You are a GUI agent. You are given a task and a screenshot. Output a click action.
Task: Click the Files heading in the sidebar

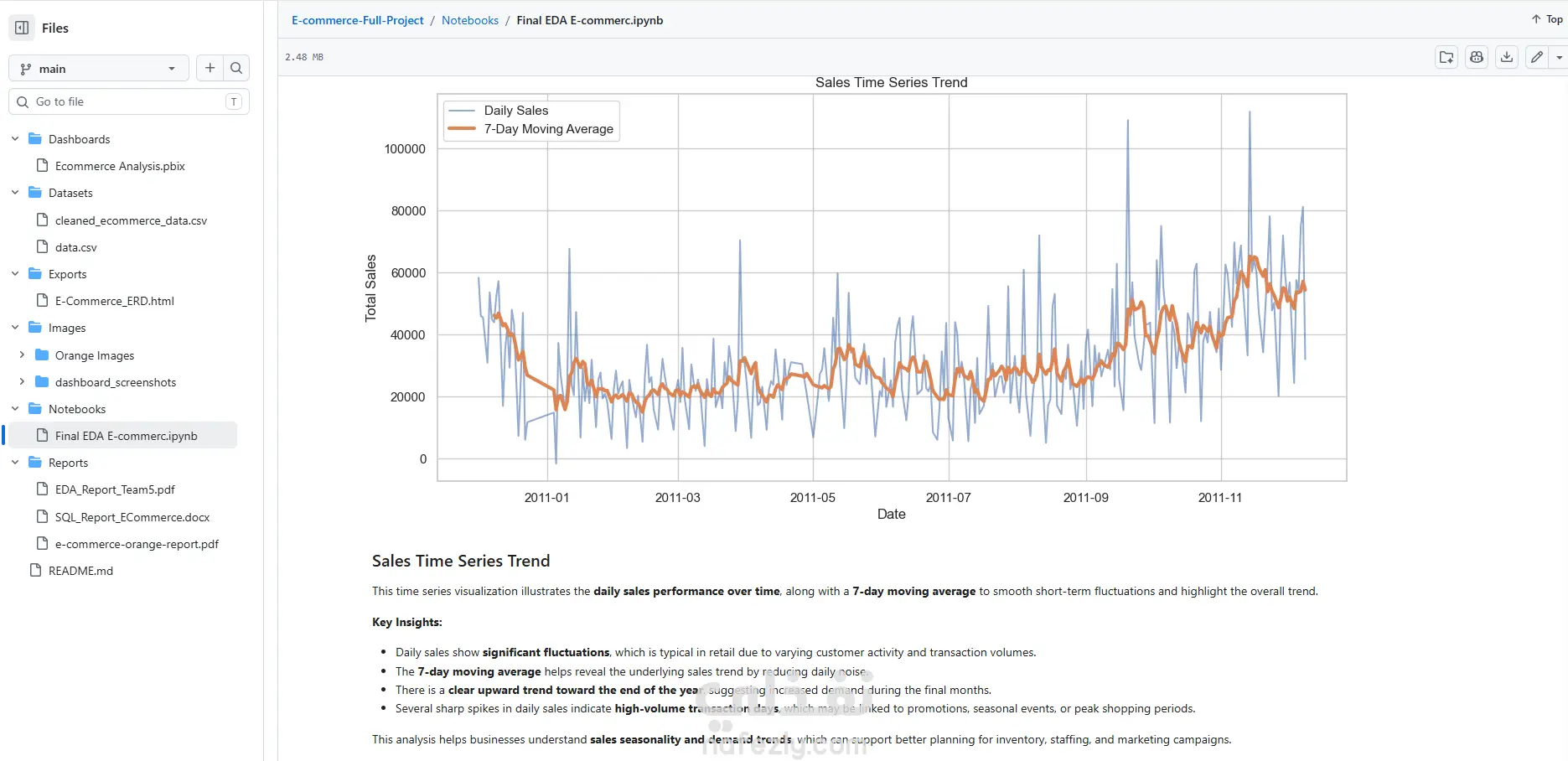[x=55, y=28]
